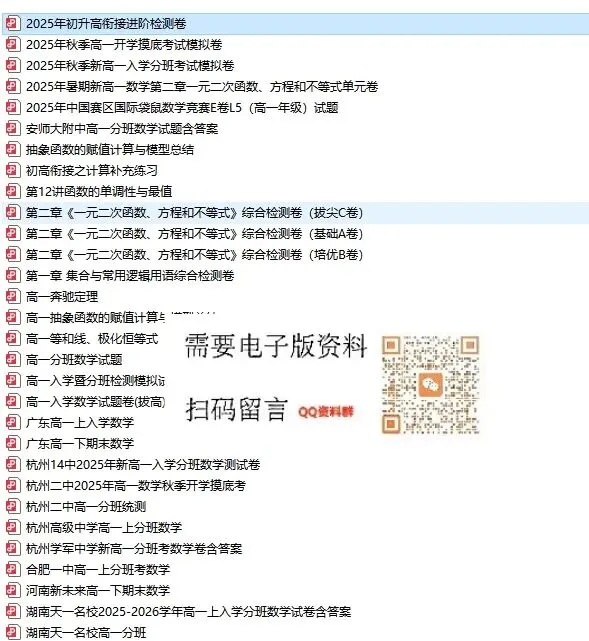Image resolution: width=589 pixels, height=641 pixels.
Task: Click PDF icon beside 袋鼠数学竞赛E卷L5 file
Action: coord(13,108)
